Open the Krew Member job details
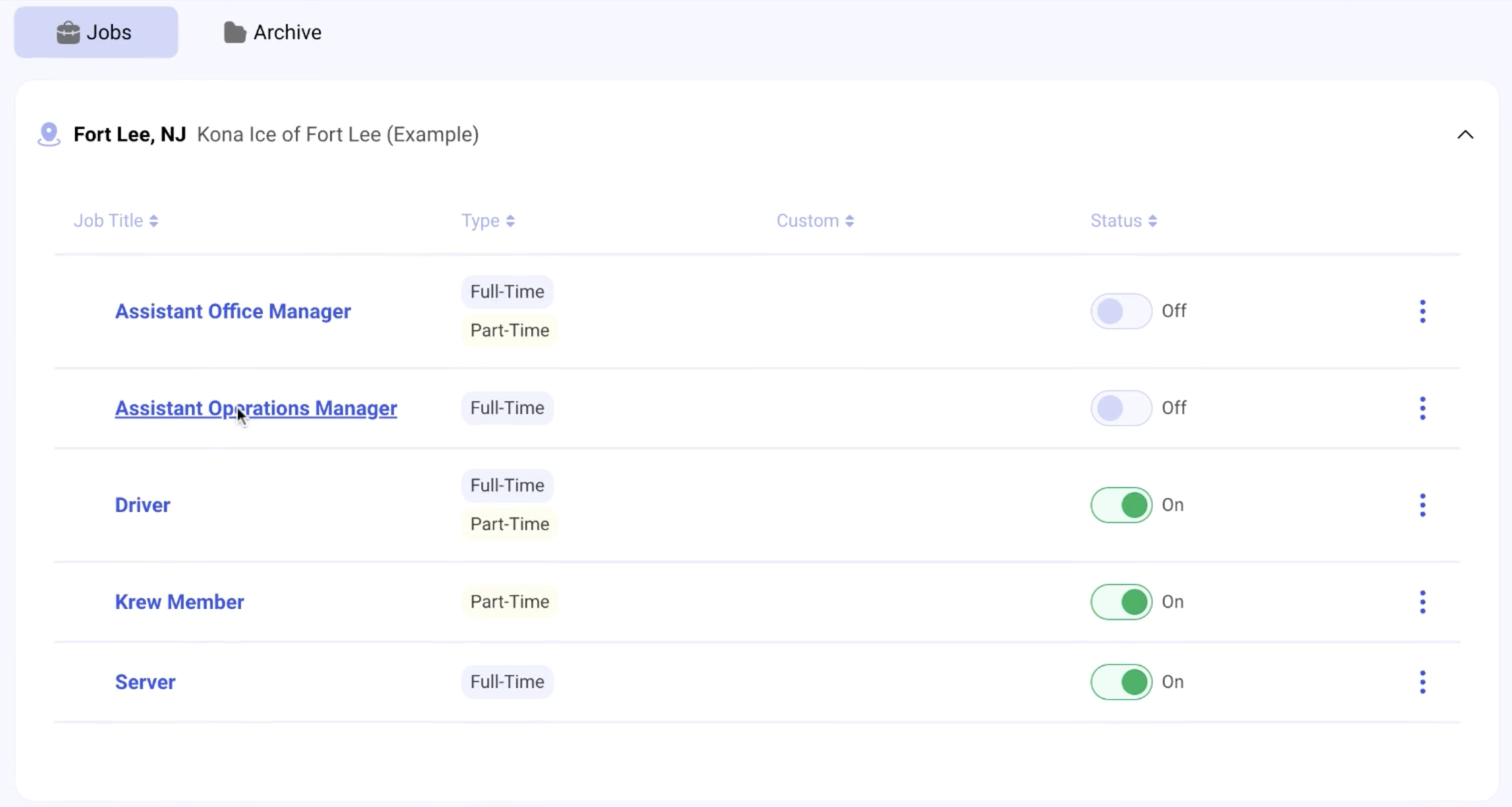 point(179,601)
